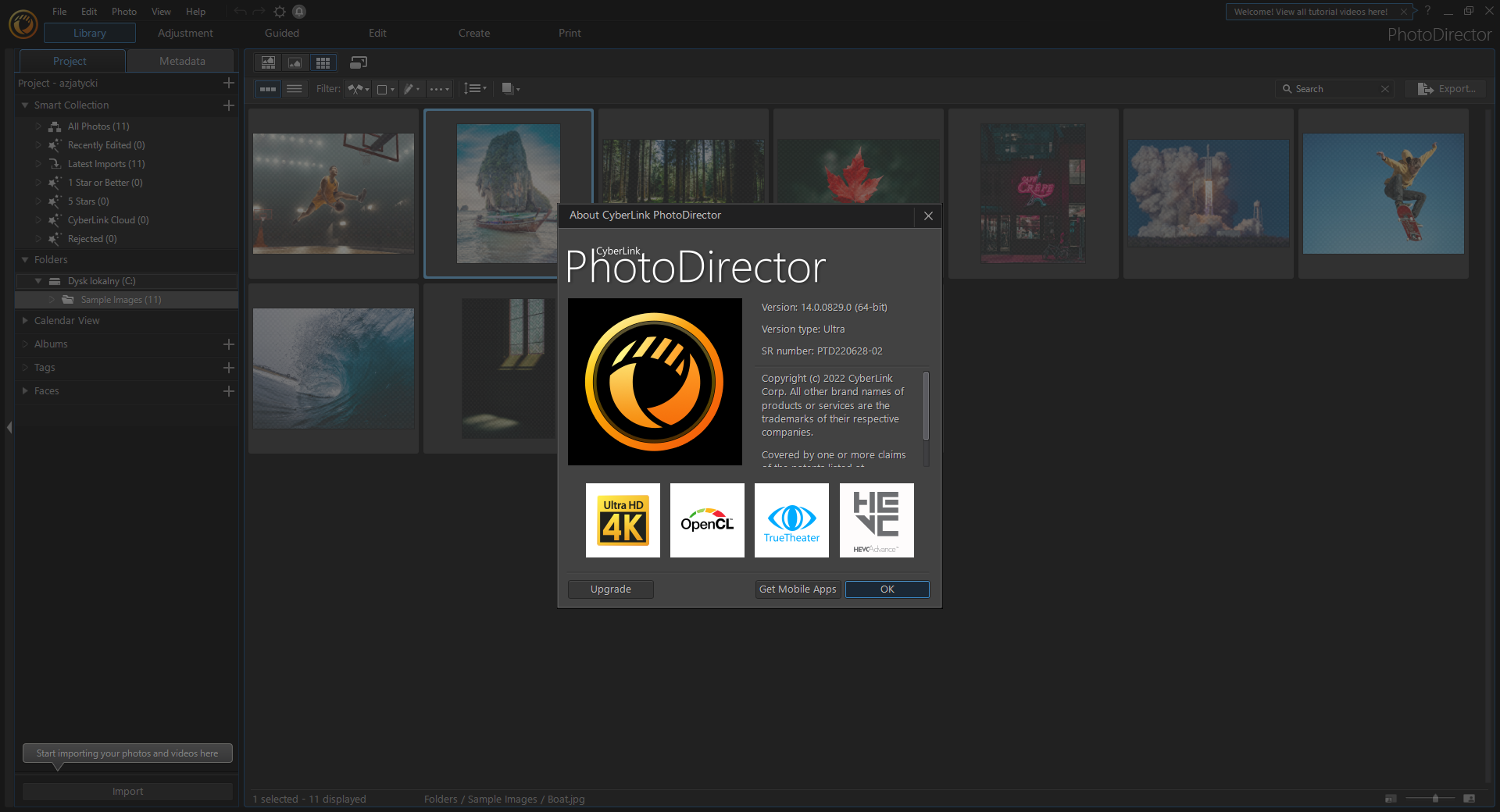Open the secondary monitor display icon
1500x812 pixels.
click(359, 62)
